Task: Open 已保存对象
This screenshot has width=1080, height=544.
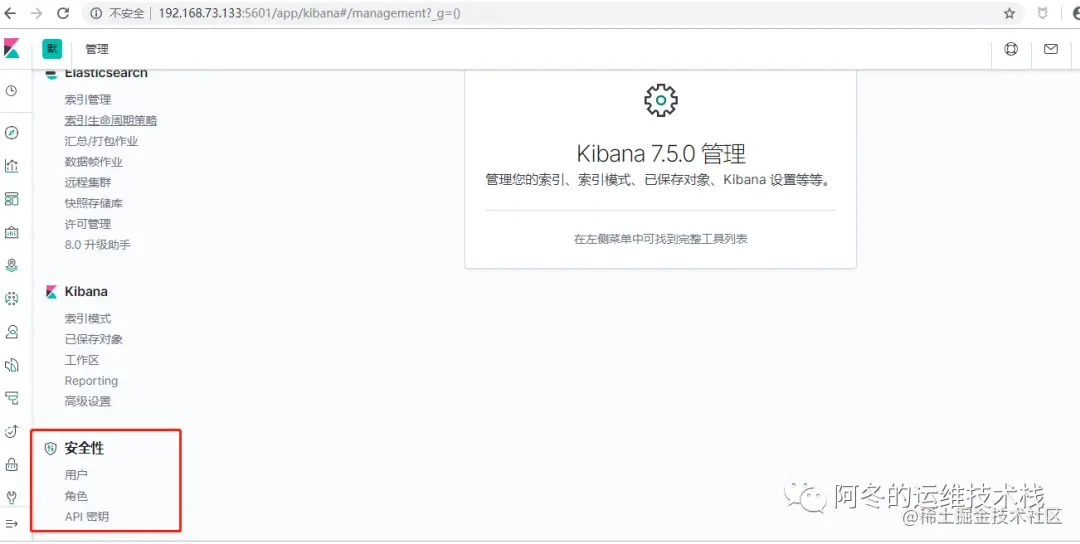Action: point(94,339)
